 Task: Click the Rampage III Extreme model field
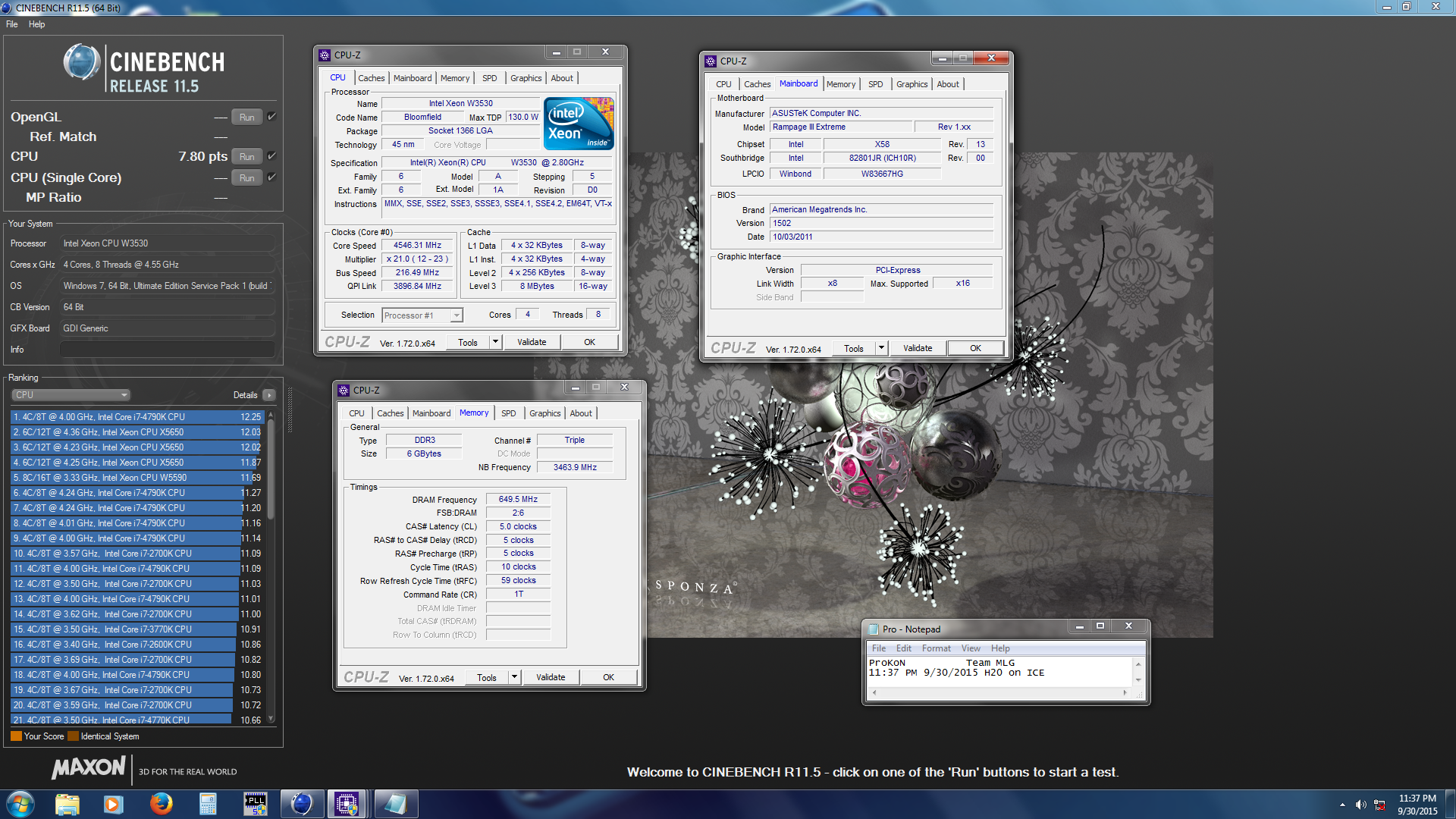(x=839, y=127)
